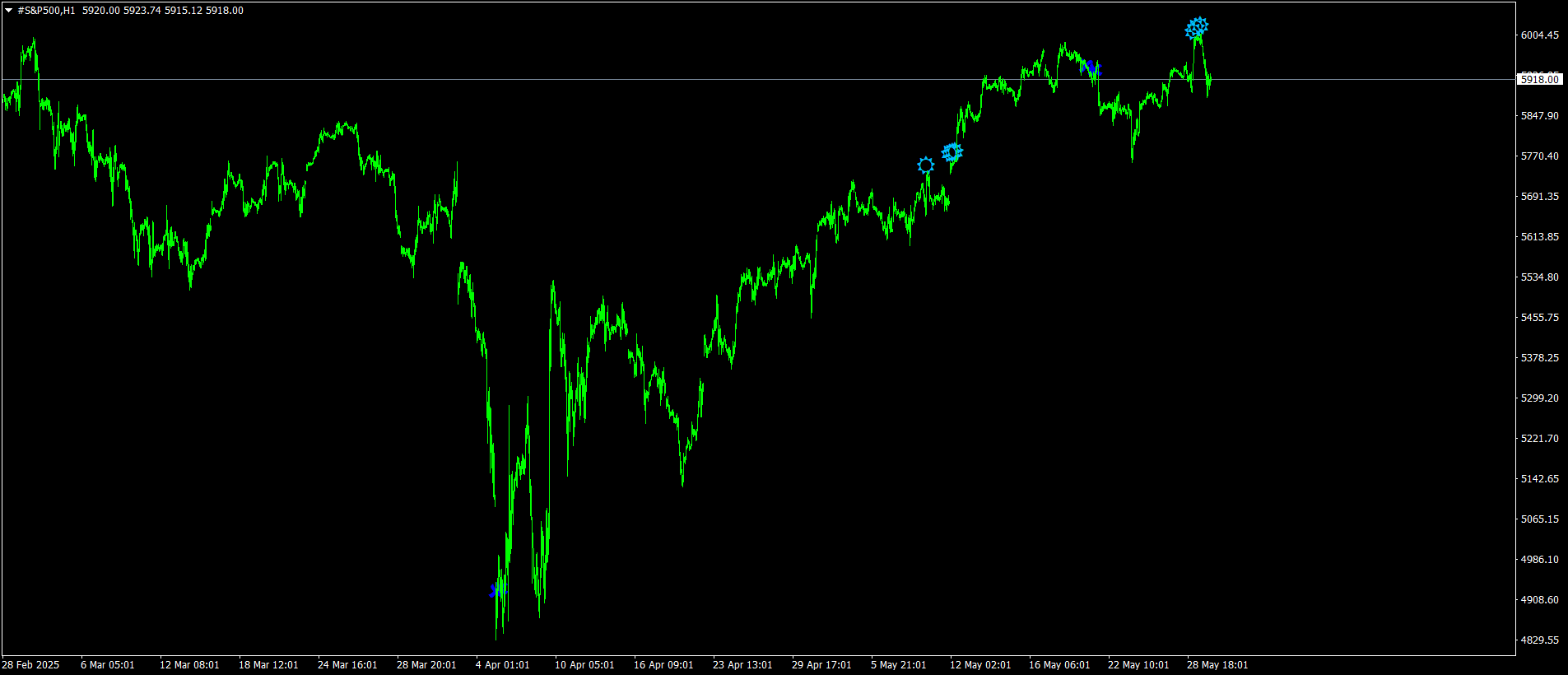Click the current price label 5918.00
Viewport: 1568px width, 675px height.
tap(1539, 80)
